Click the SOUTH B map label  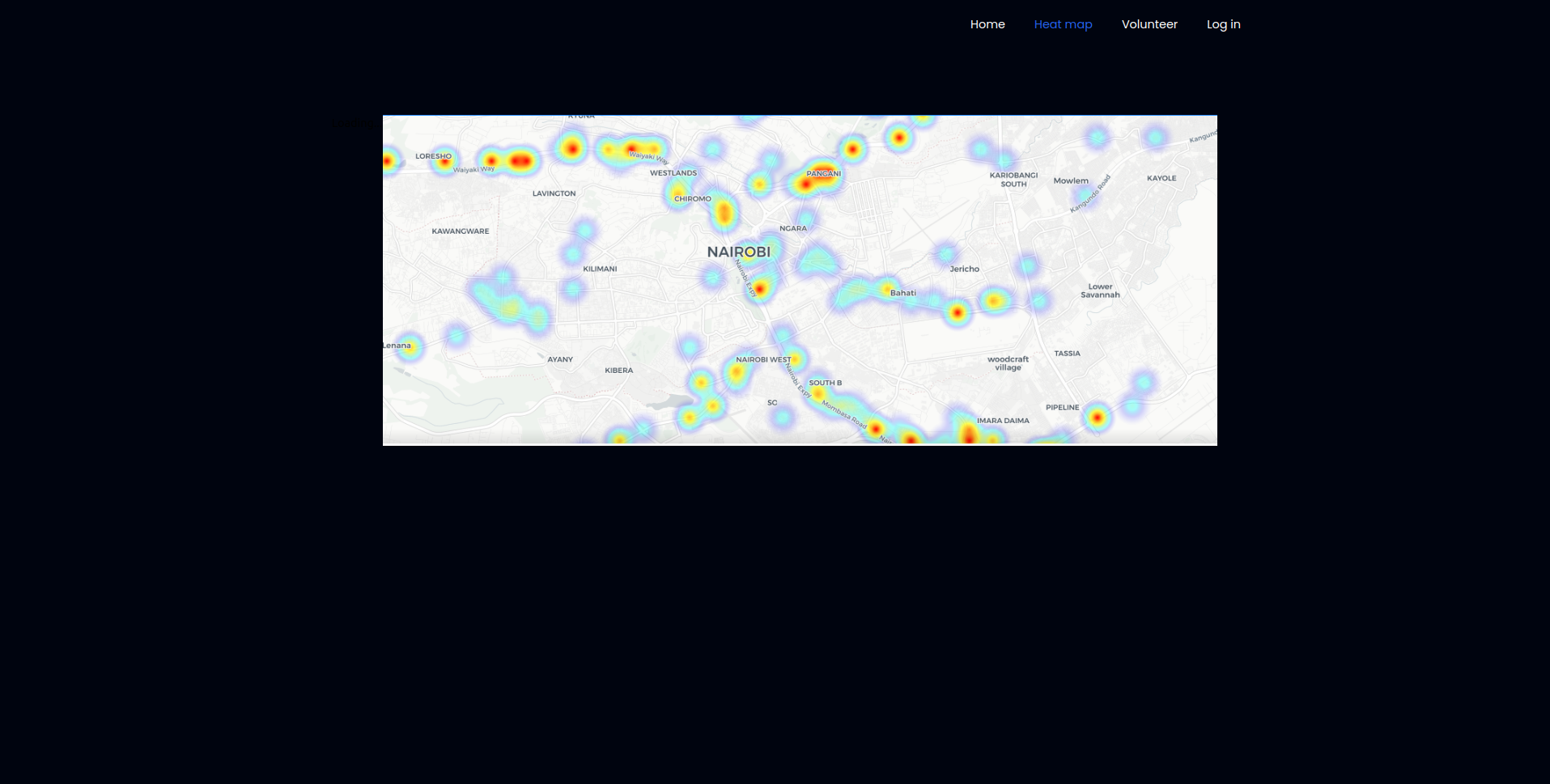tap(825, 383)
